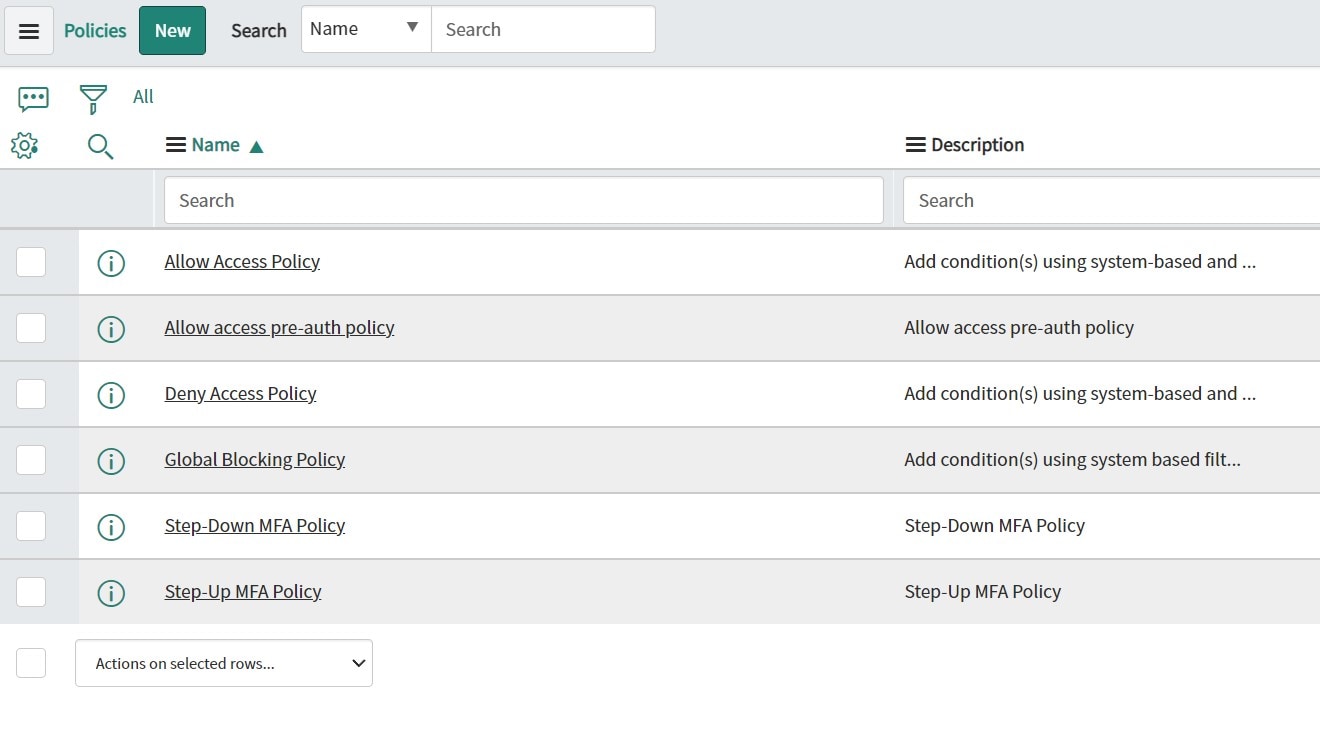
Task: Open the Description column options menu
Action: point(917,144)
